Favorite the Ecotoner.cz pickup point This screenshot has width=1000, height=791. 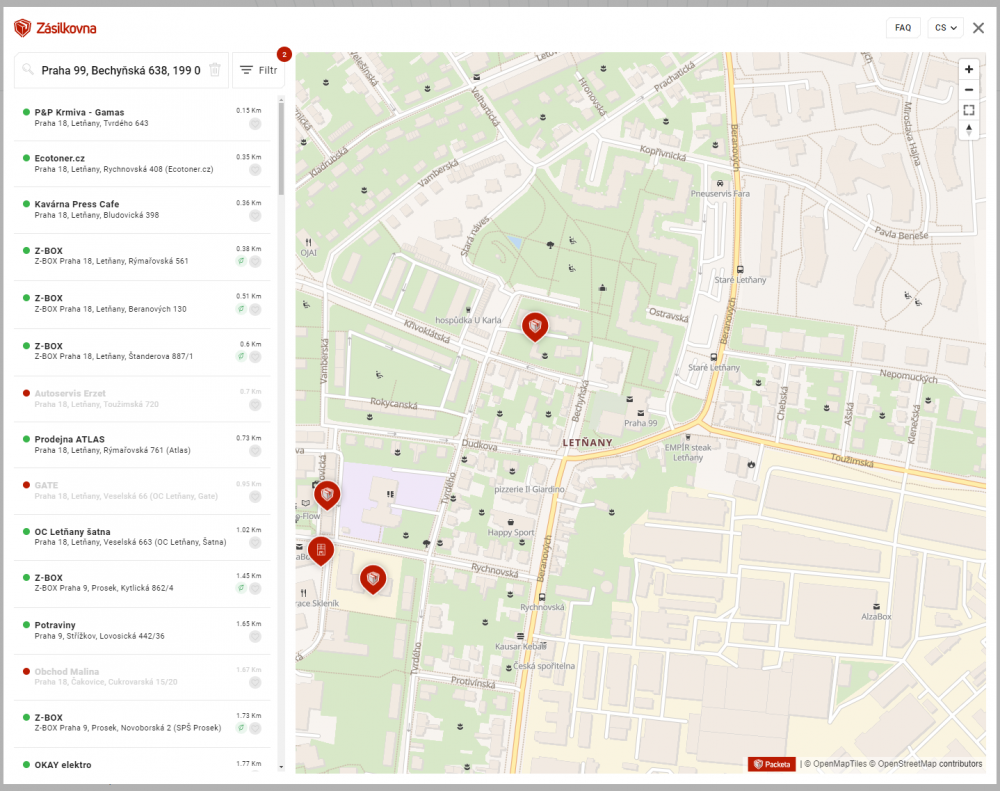pos(255,170)
